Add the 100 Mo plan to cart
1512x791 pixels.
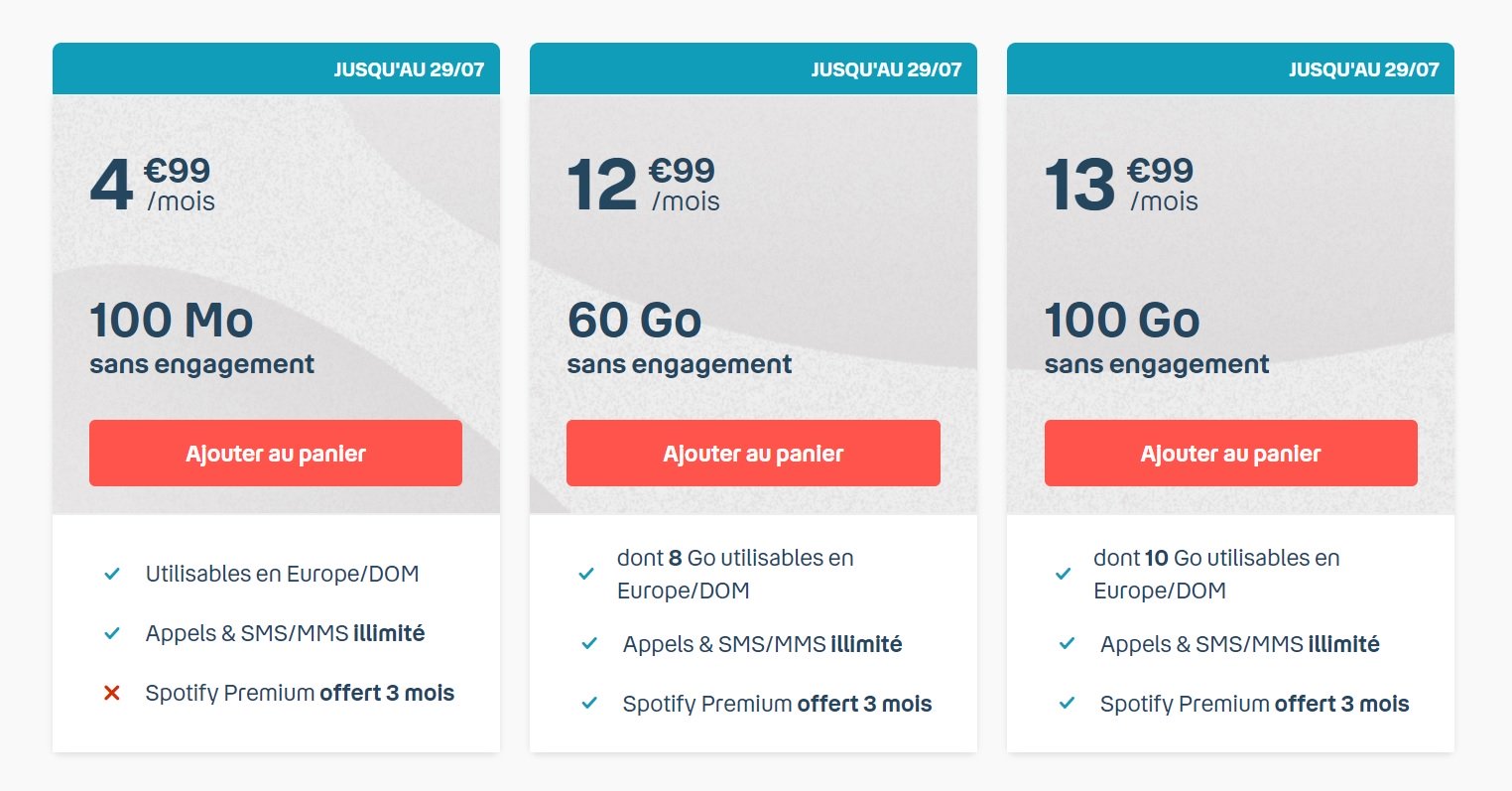click(x=276, y=454)
